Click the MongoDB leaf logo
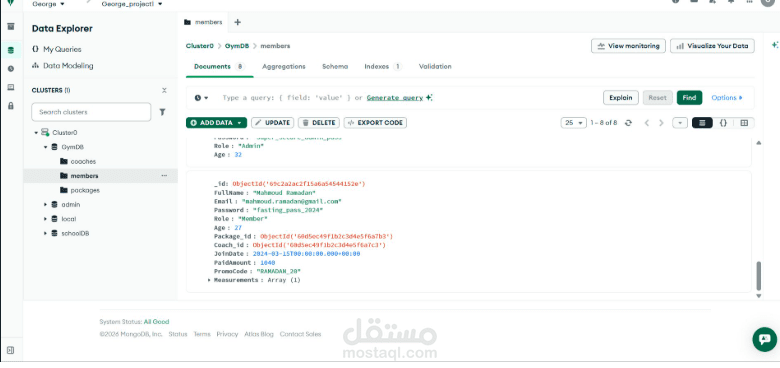The height and width of the screenshot is (368, 780). tap(11, 3)
